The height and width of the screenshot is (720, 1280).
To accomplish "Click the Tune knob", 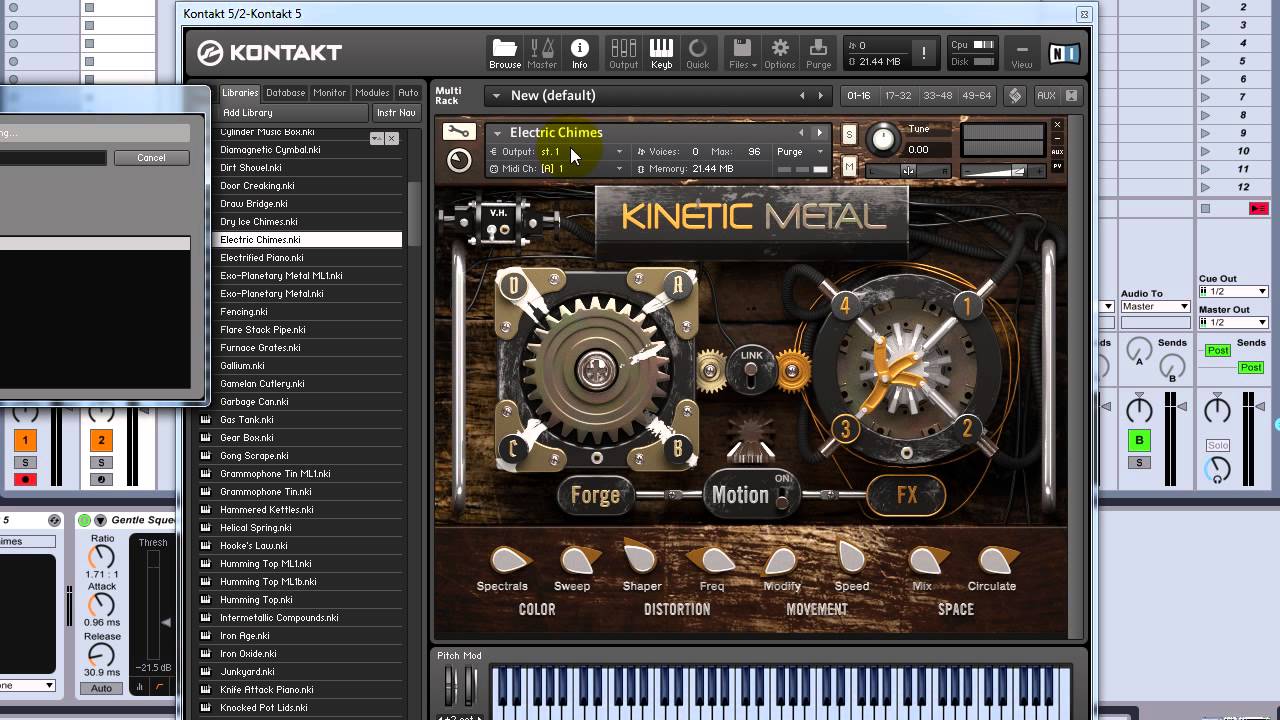I will coord(883,139).
